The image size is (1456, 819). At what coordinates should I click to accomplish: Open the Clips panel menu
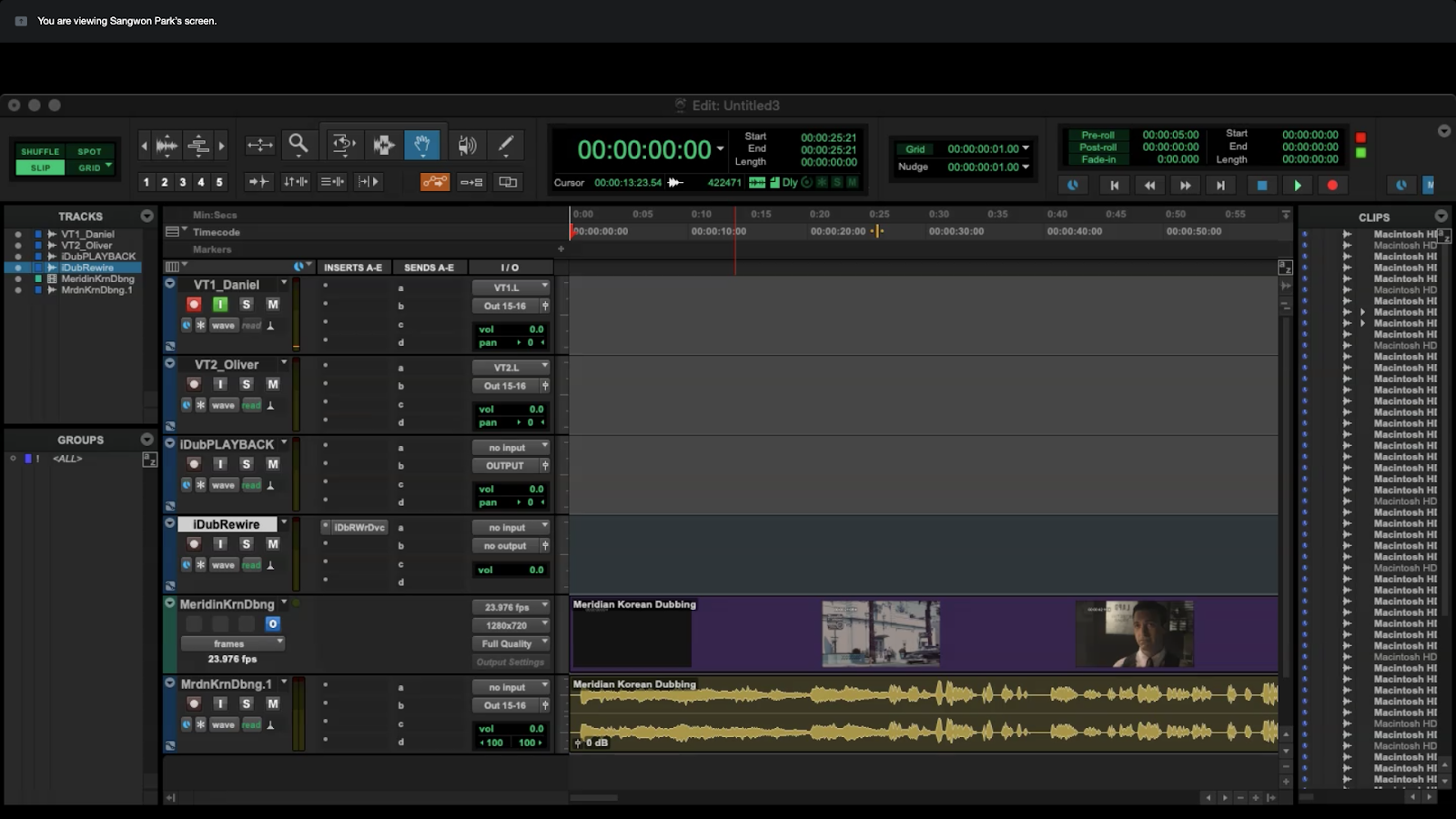click(1441, 217)
